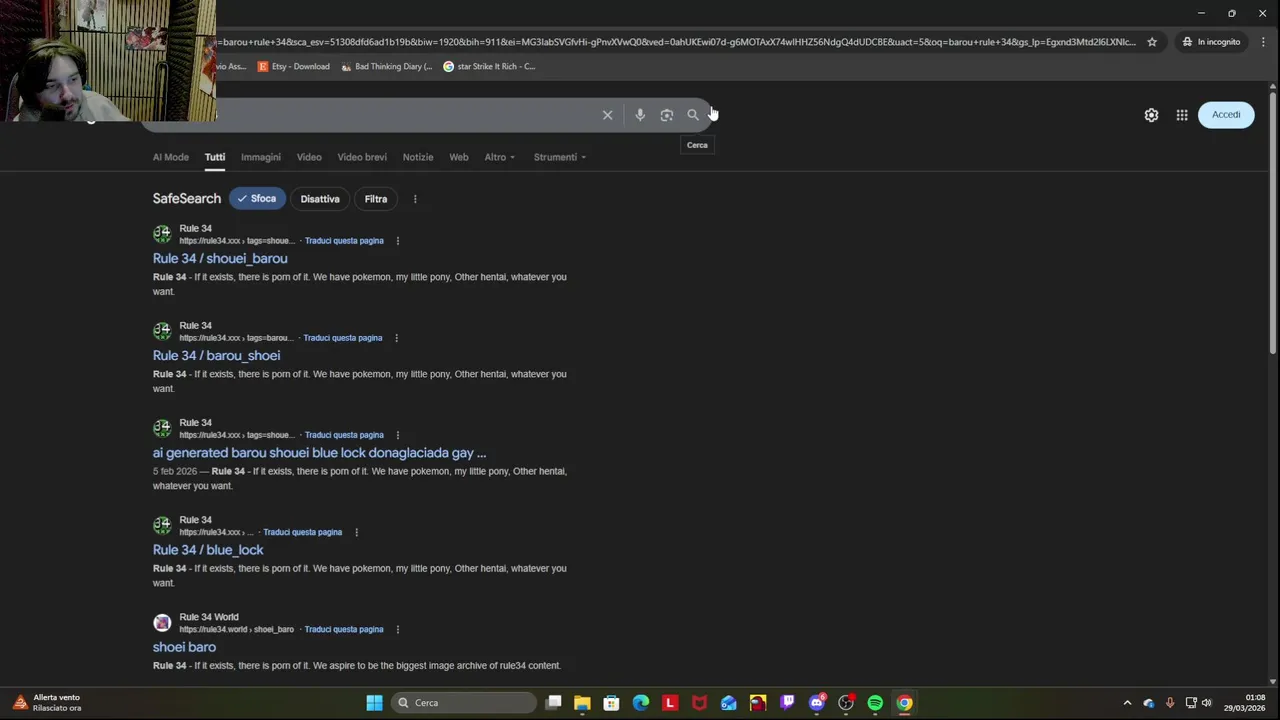Image resolution: width=1280 pixels, height=720 pixels.
Task: Click Traduci questa pagina for blue_lock result
Action: coord(302,532)
